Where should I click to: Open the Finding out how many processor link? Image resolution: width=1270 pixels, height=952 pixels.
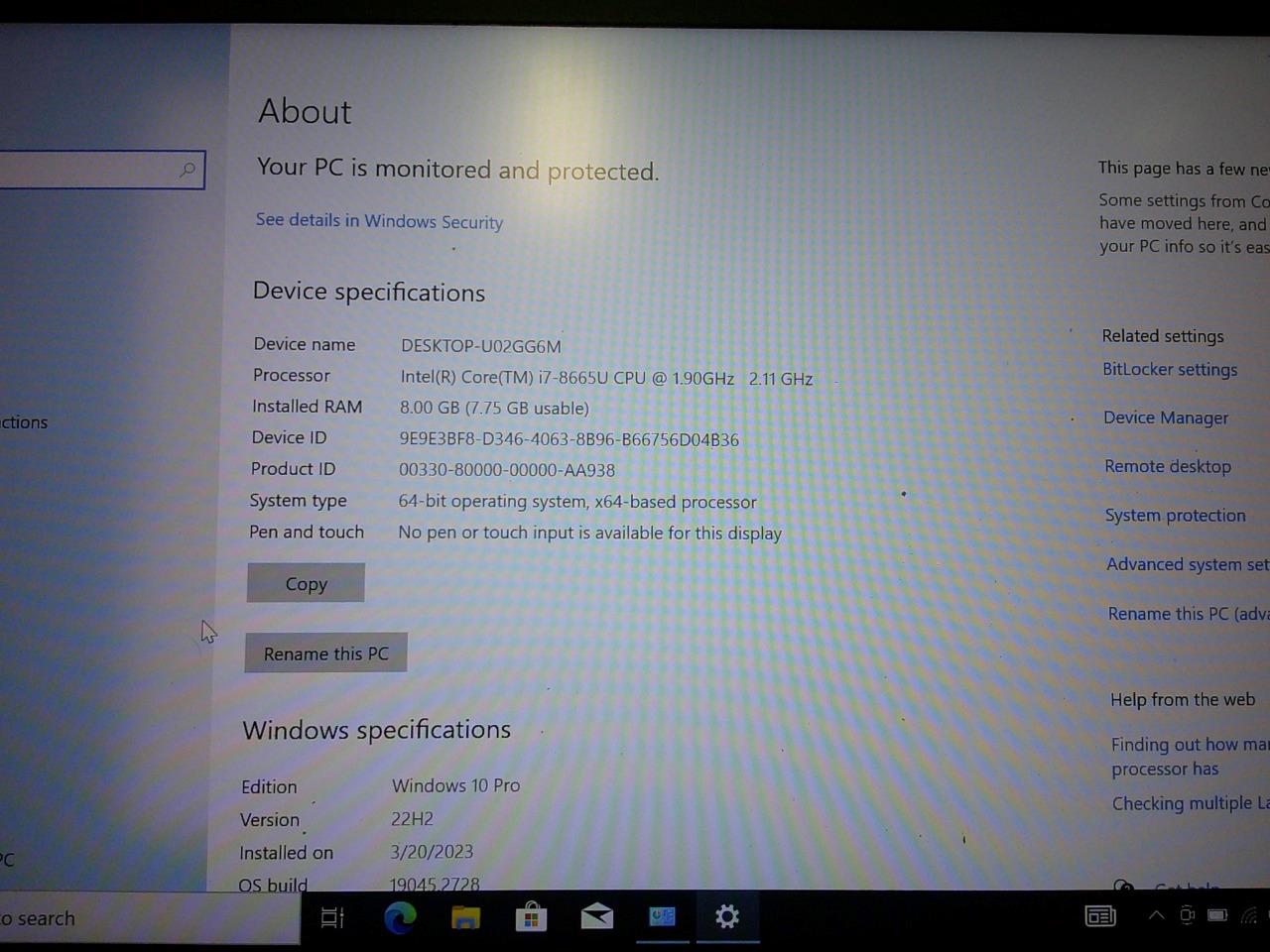click(x=1190, y=757)
